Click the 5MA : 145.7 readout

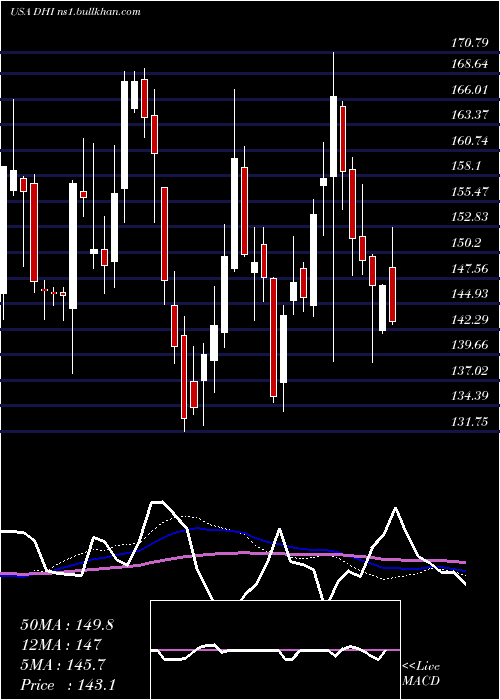63,665
